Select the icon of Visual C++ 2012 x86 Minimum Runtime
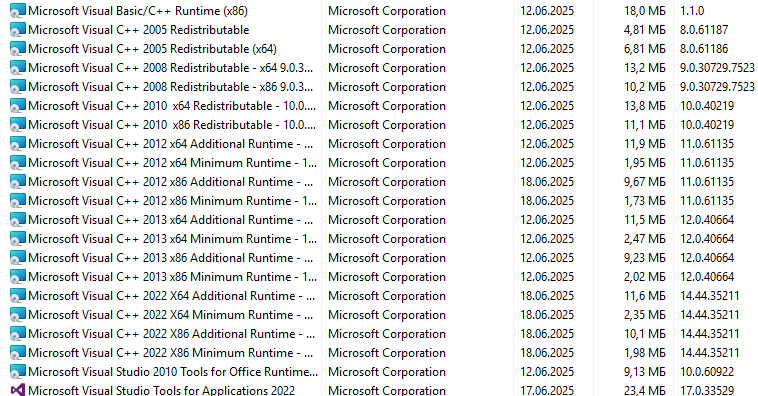 point(17,201)
